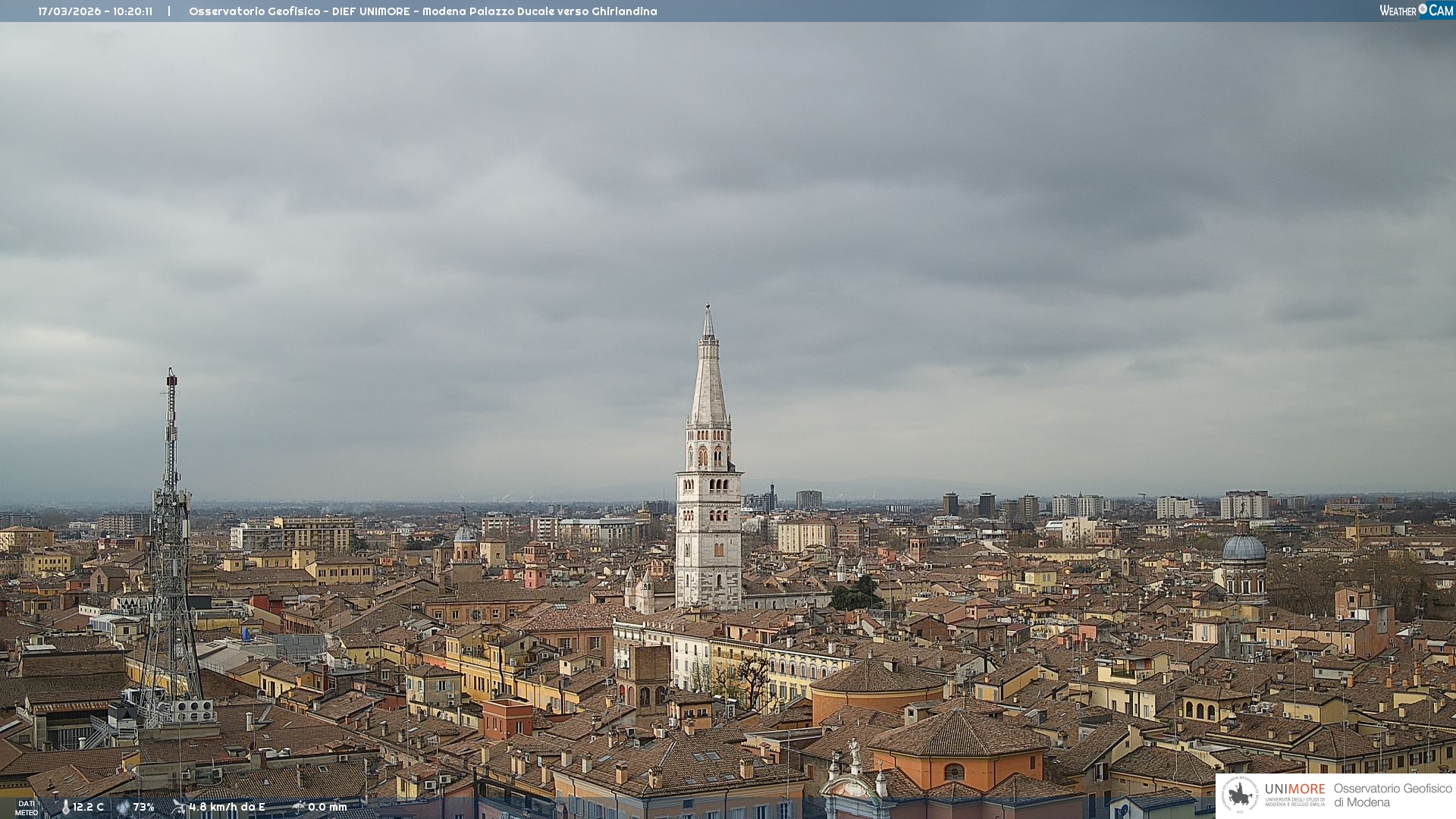Viewport: 1456px width, 819px height.
Task: Click the WeatherCam logo
Action: [1416, 11]
